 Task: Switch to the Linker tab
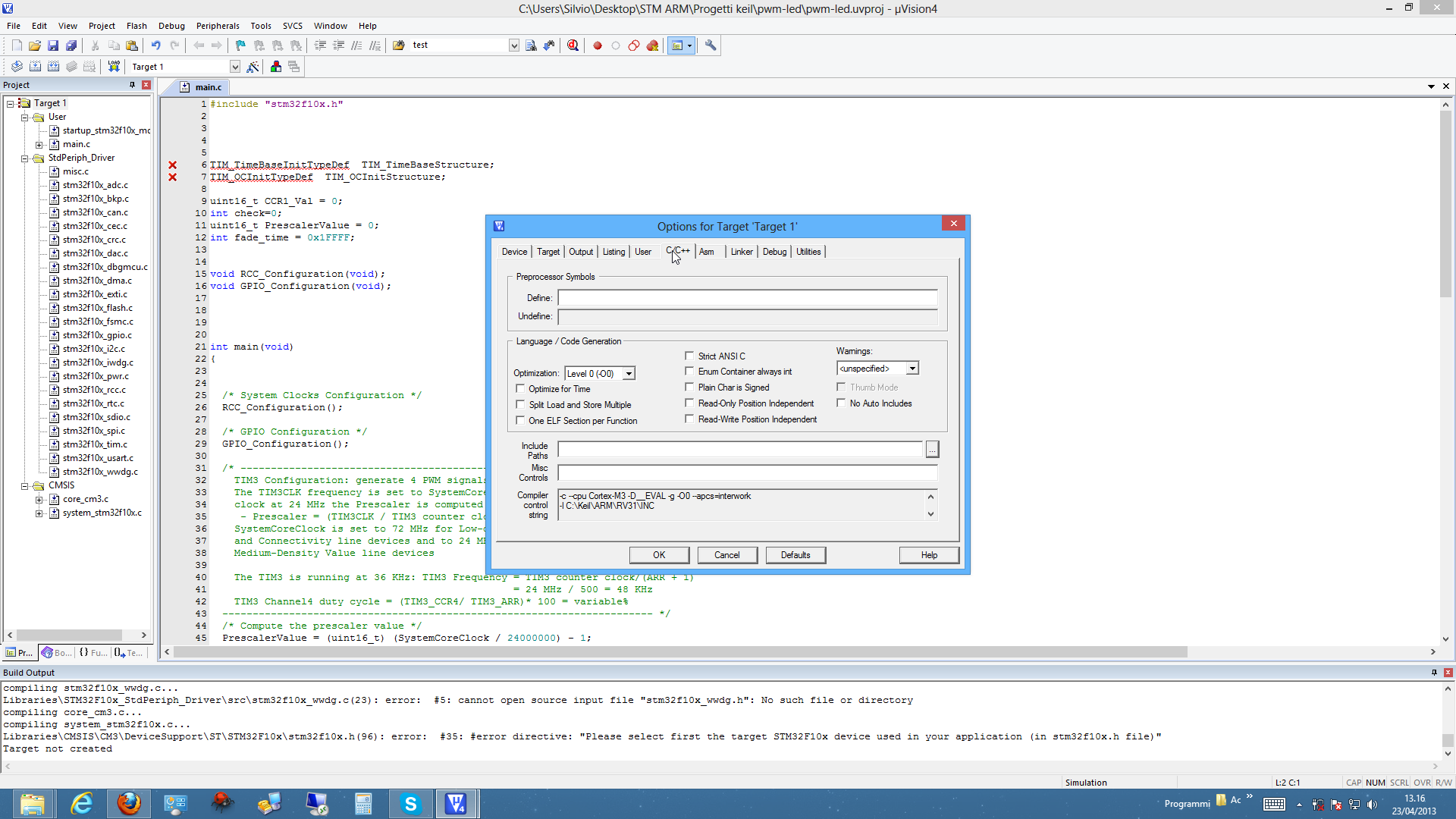741,252
